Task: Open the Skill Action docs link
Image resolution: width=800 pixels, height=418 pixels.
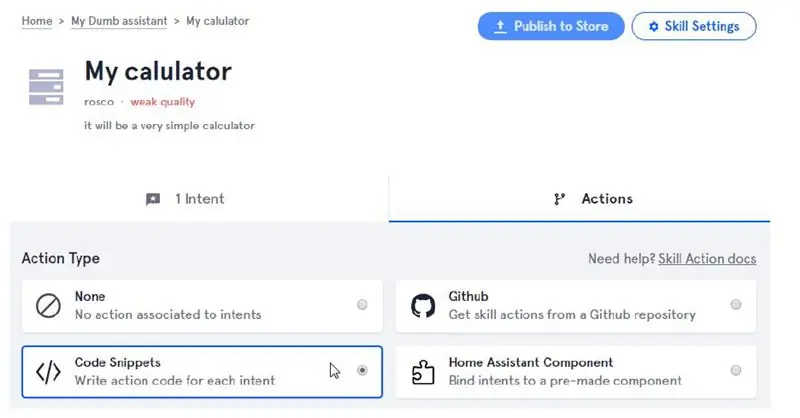Action: pos(707,259)
